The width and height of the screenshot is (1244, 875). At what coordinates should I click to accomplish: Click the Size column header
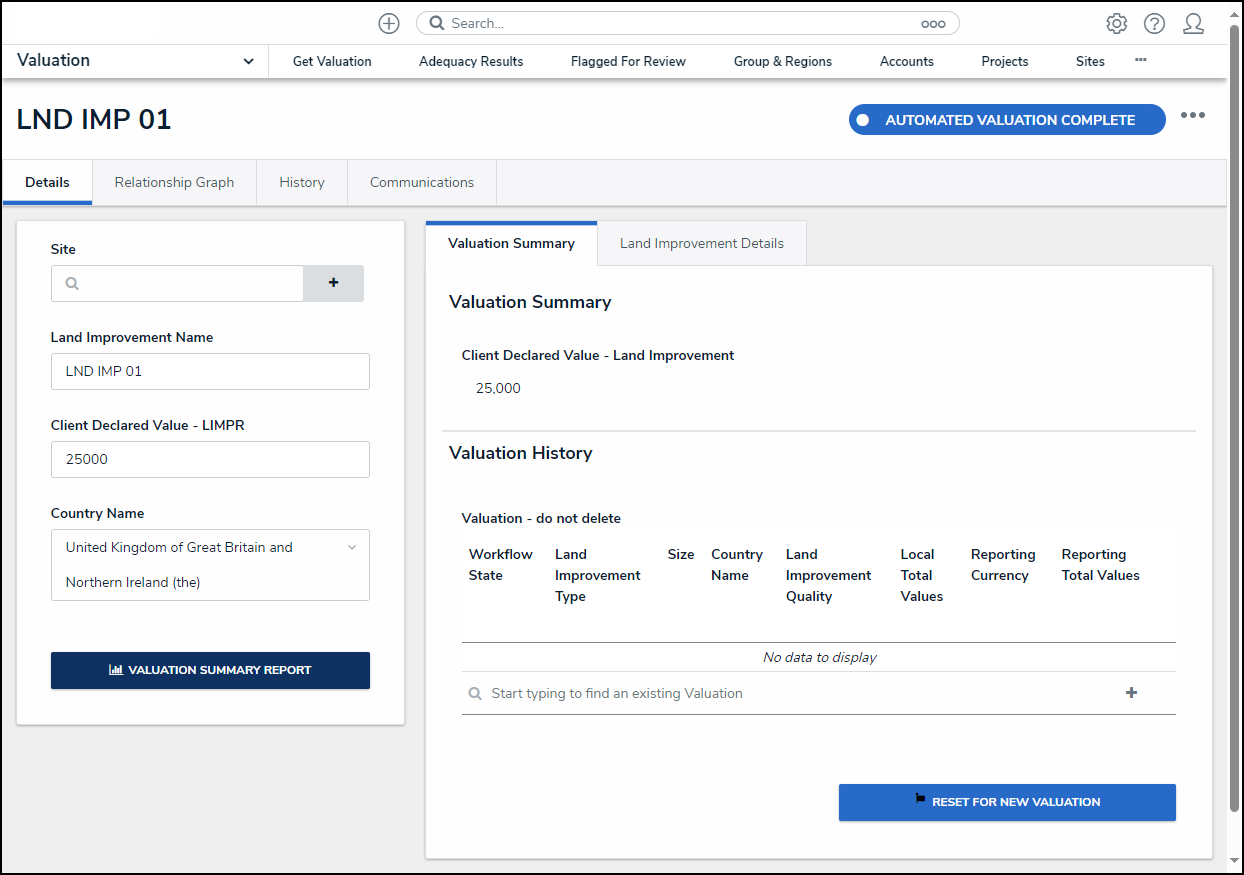click(681, 554)
